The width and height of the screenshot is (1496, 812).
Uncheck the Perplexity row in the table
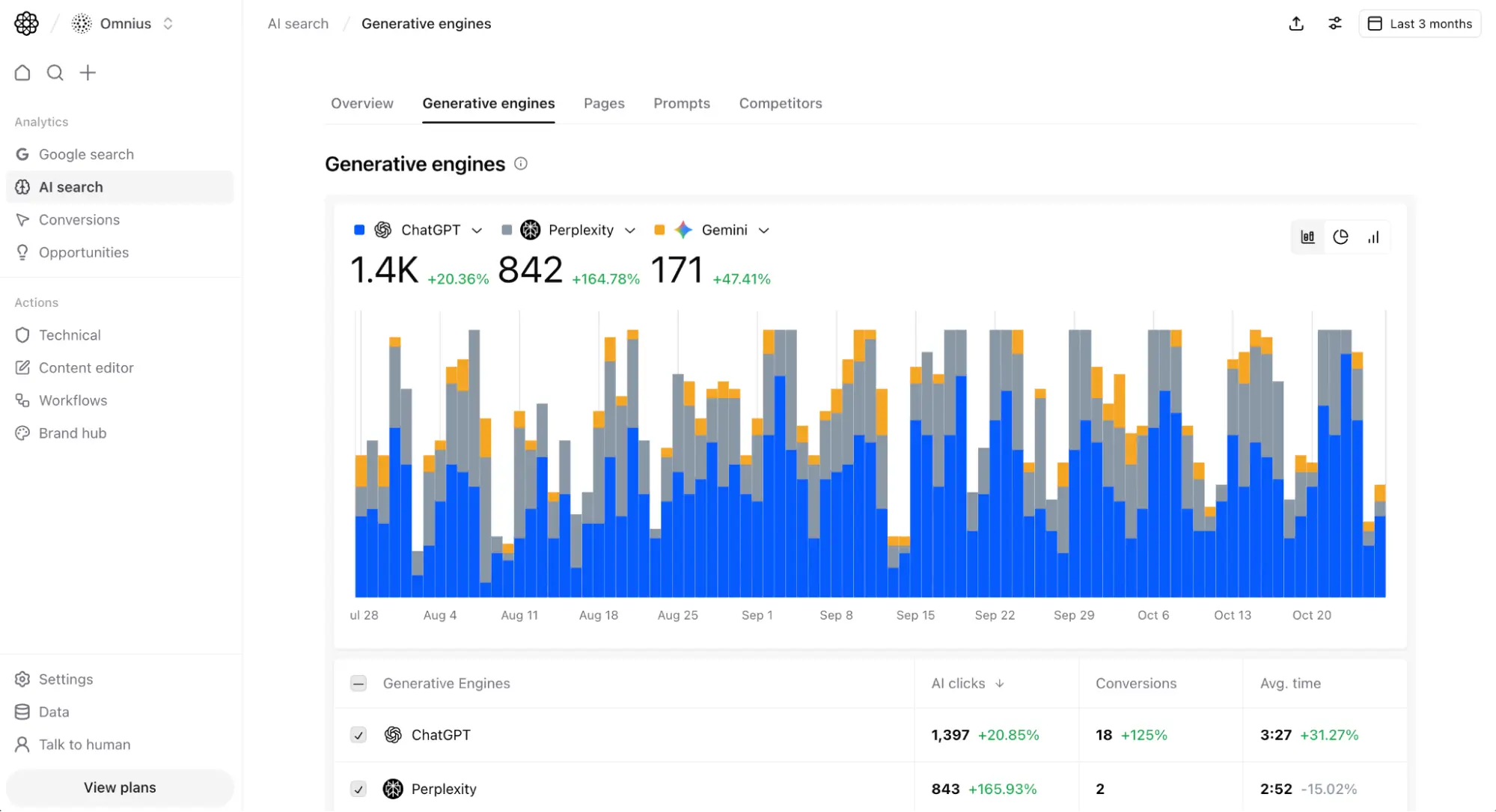point(358,789)
